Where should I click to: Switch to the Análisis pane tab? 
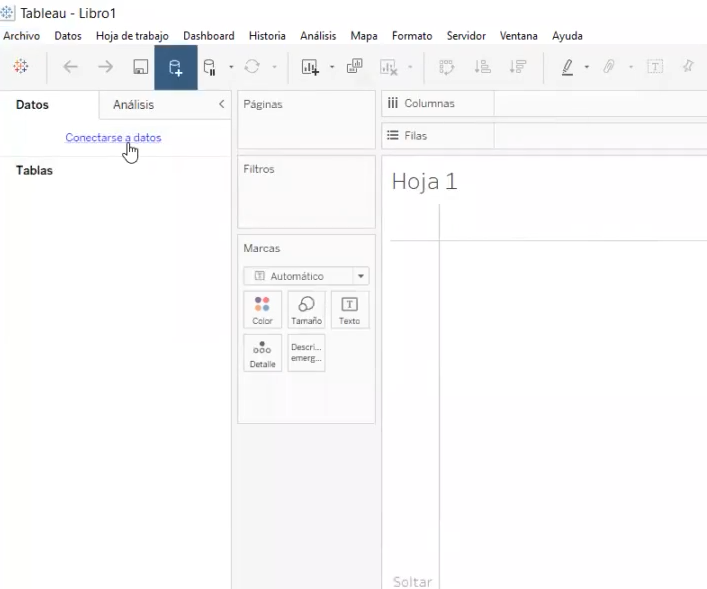click(133, 105)
